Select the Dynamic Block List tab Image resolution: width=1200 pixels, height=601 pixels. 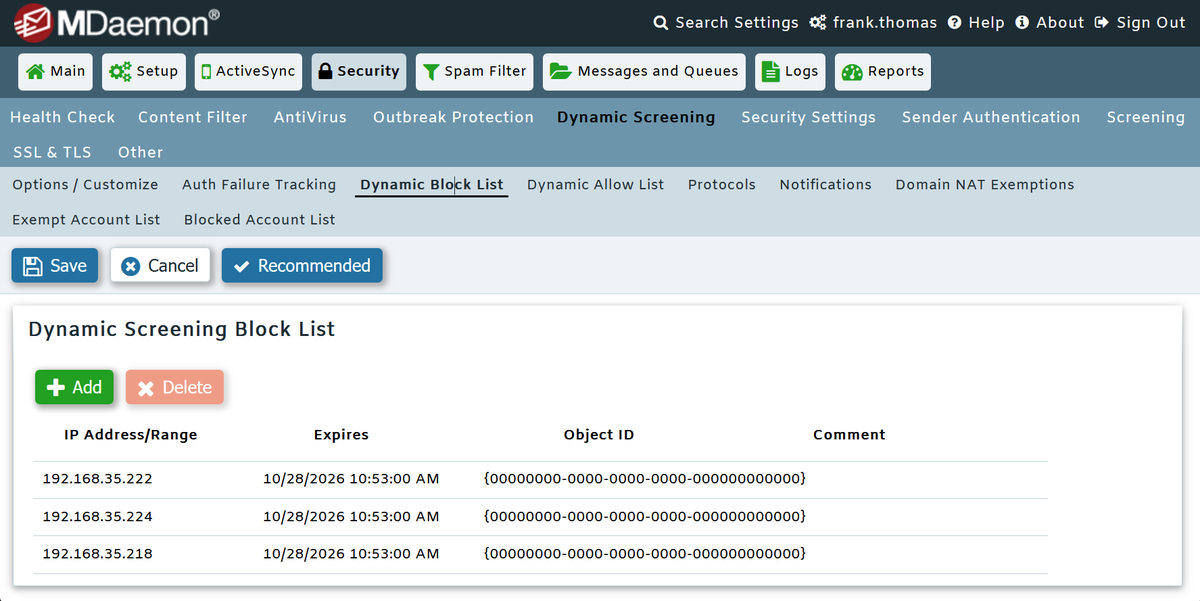click(432, 185)
